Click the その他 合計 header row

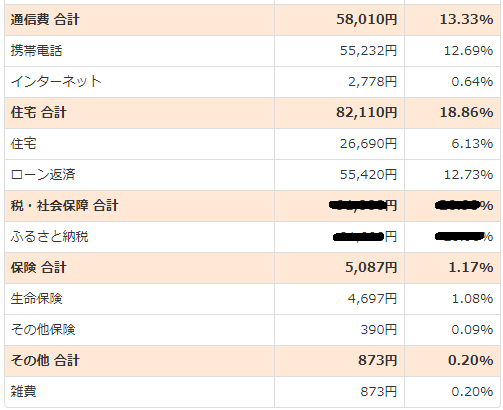(x=252, y=361)
